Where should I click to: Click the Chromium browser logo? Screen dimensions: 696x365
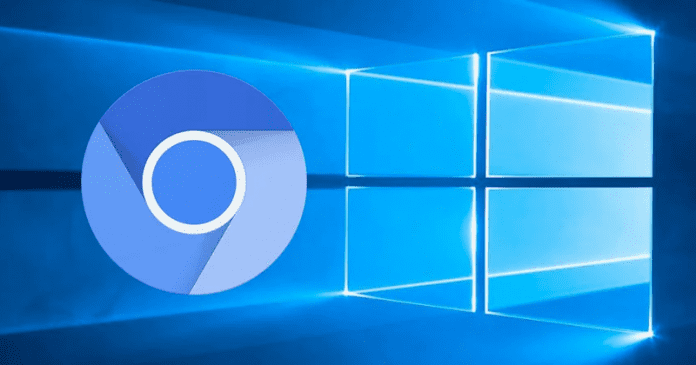194,182
